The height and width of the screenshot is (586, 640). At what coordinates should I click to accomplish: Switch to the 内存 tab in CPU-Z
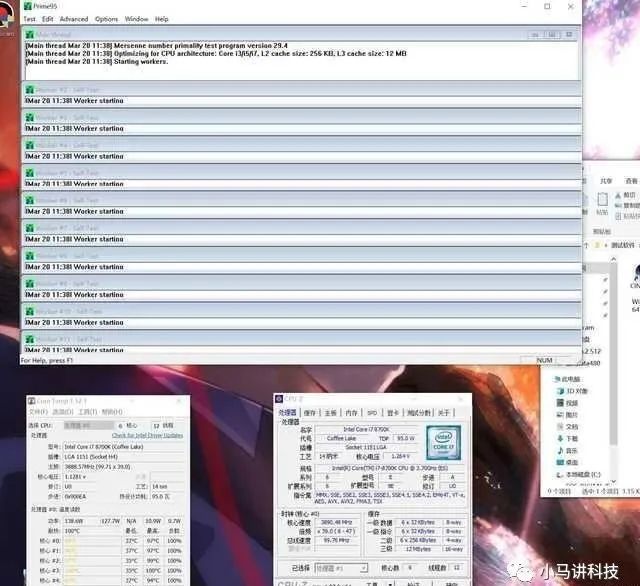351,413
